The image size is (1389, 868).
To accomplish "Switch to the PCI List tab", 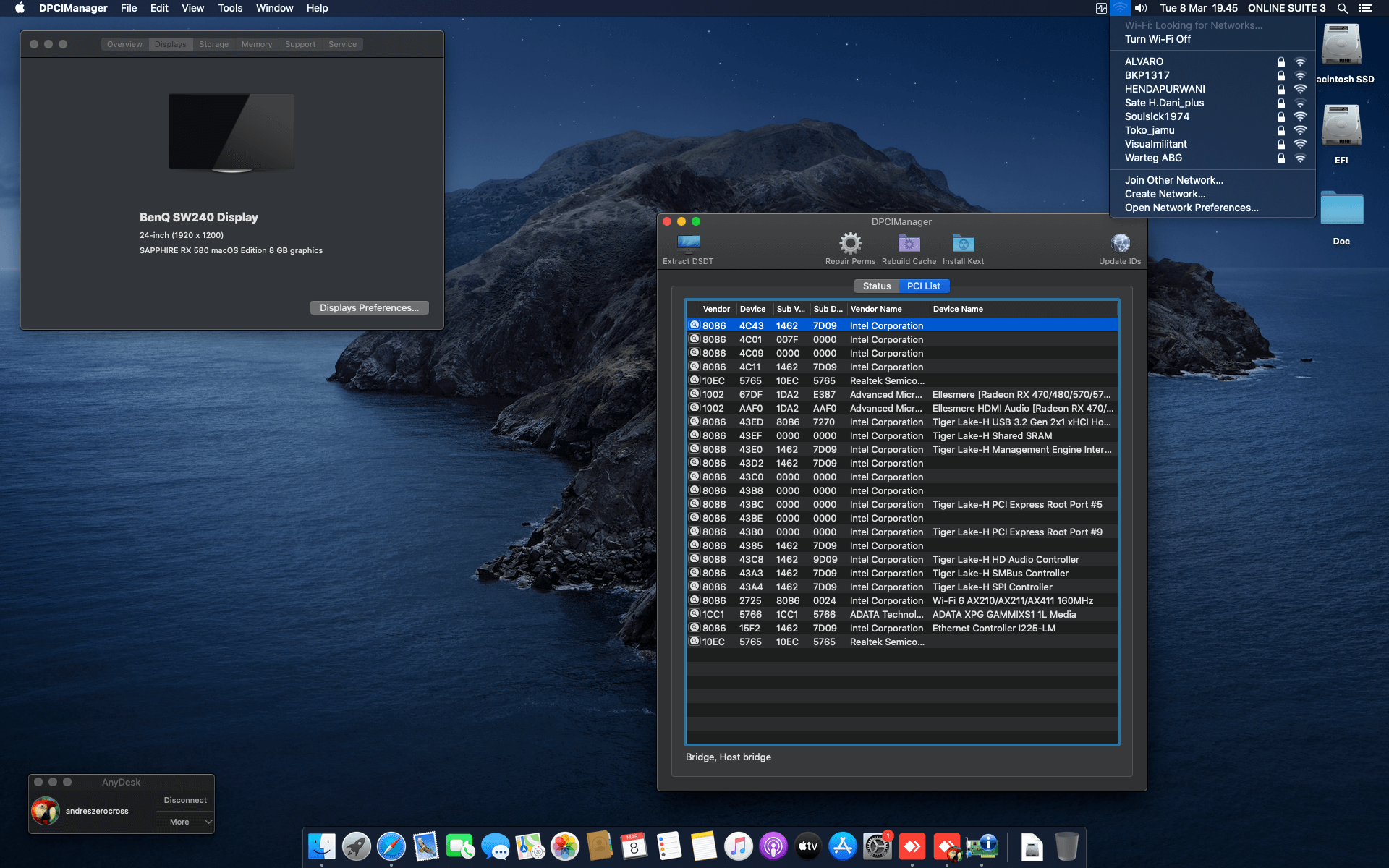I will pyautogui.click(x=924, y=286).
